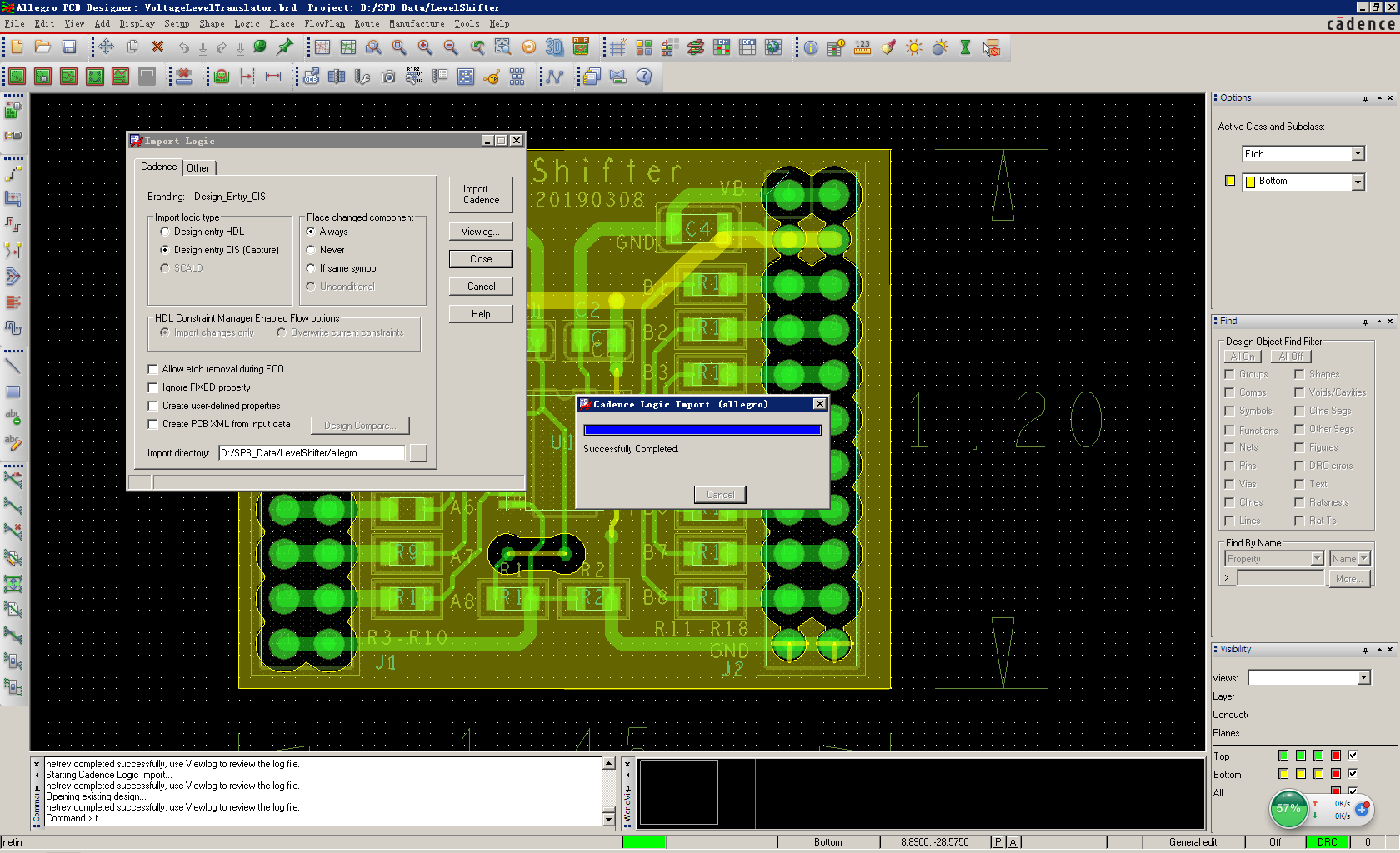This screenshot has width=1400, height=853.
Task: Click the Dehighlight brush icon
Action: tap(888, 47)
